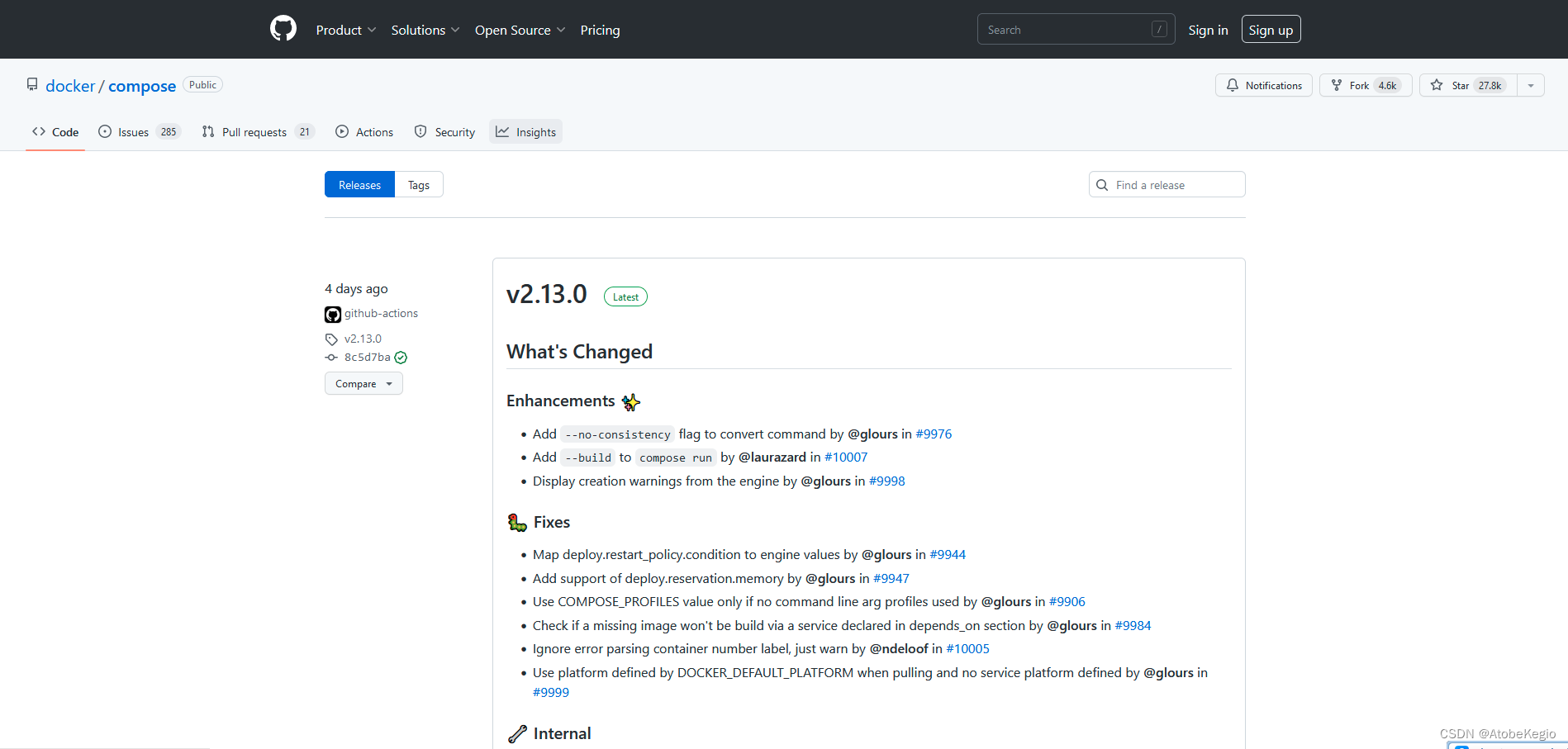
Task: Focus the Find a release field
Action: 1166,185
